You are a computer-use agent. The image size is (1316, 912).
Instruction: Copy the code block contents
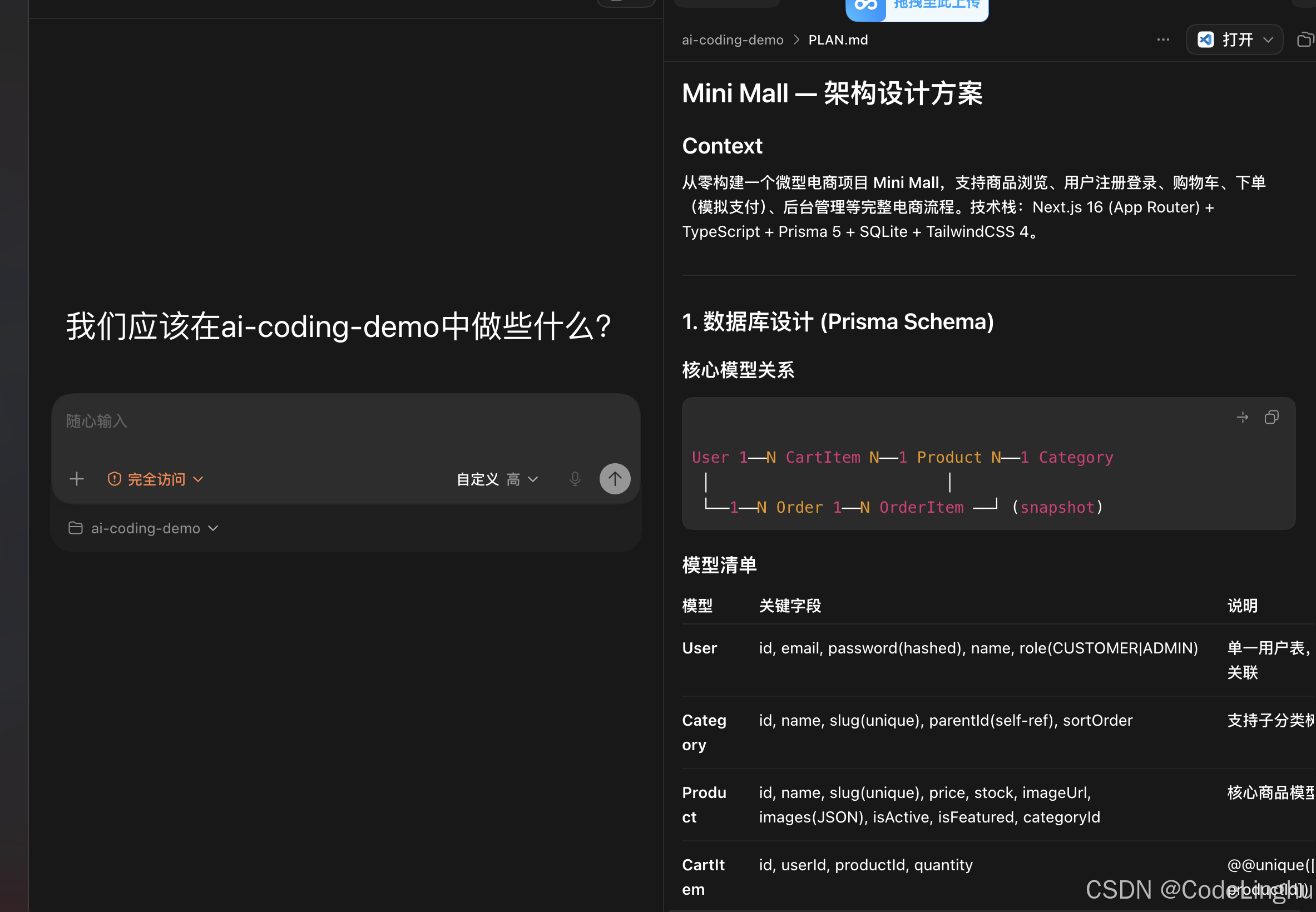click(x=1272, y=417)
